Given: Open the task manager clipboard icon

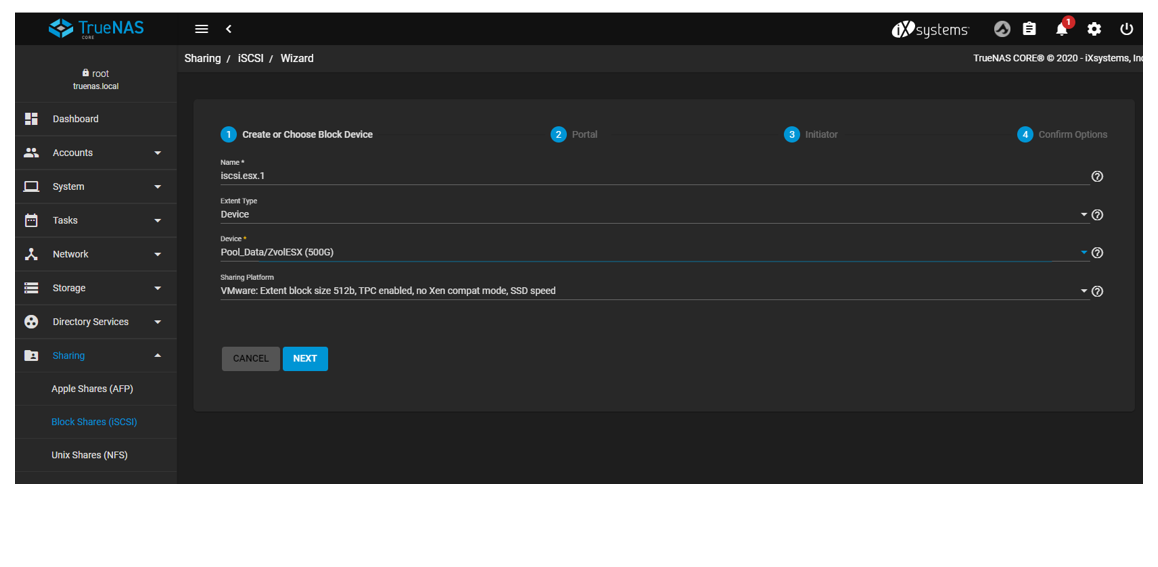Looking at the screenshot, I should coord(1029,29).
